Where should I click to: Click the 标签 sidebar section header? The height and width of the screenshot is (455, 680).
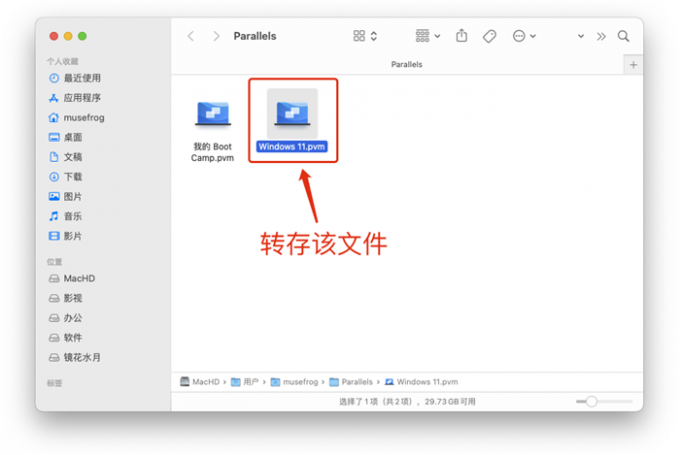[x=54, y=383]
